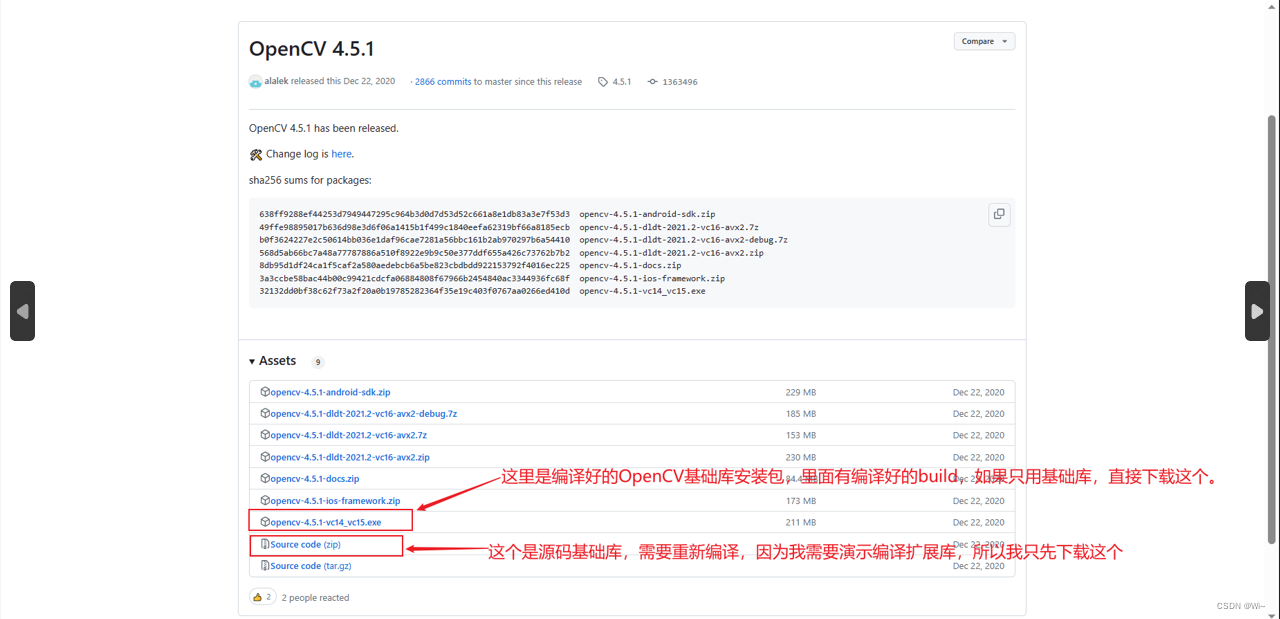
Task: Click the date in the android-sdk.zip row
Action: (978, 392)
